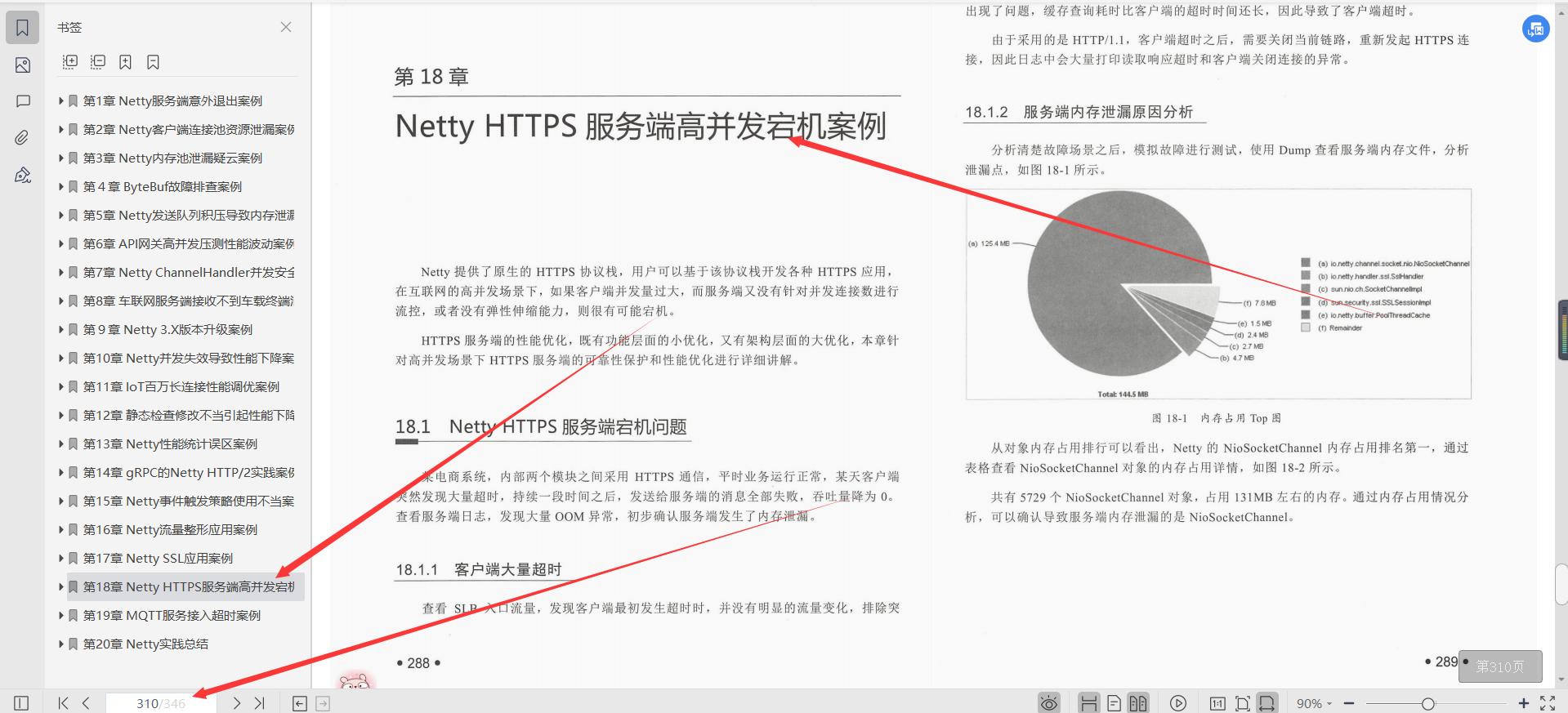This screenshot has height=713, width=1568.
Task: Delete bookmark icon in bookmarks toolbar
Action: [x=153, y=62]
